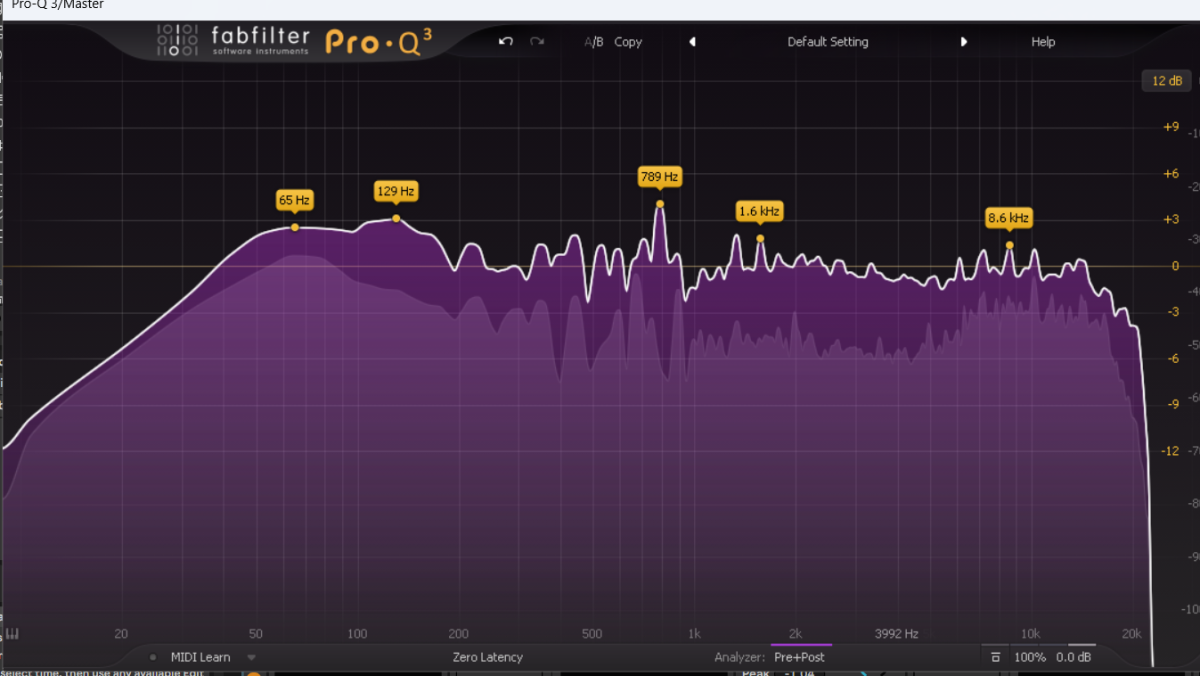Open the Analyzer Pre+Post settings
This screenshot has width=1200, height=676.
tap(799, 657)
